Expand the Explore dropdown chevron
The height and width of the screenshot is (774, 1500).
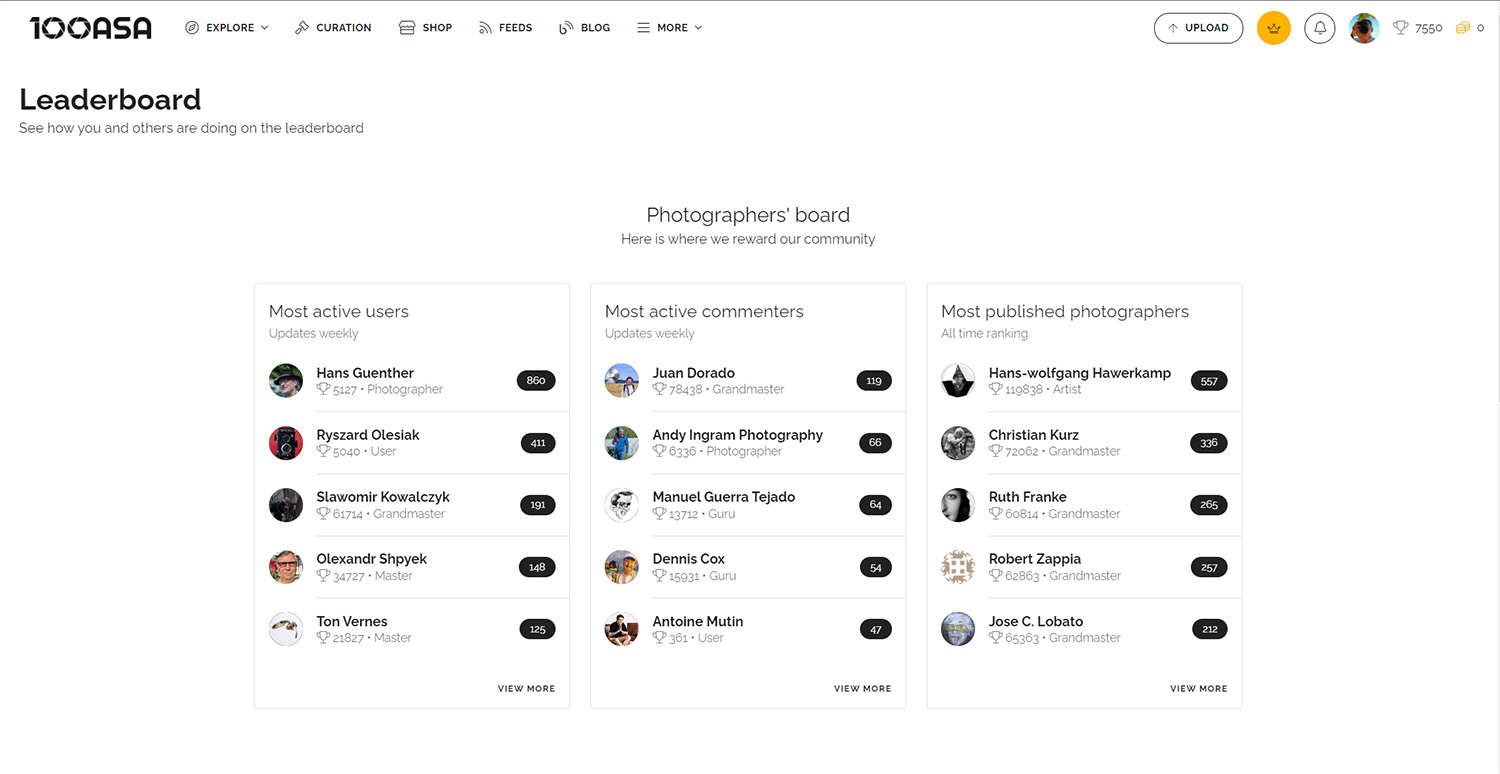pyautogui.click(x=265, y=28)
